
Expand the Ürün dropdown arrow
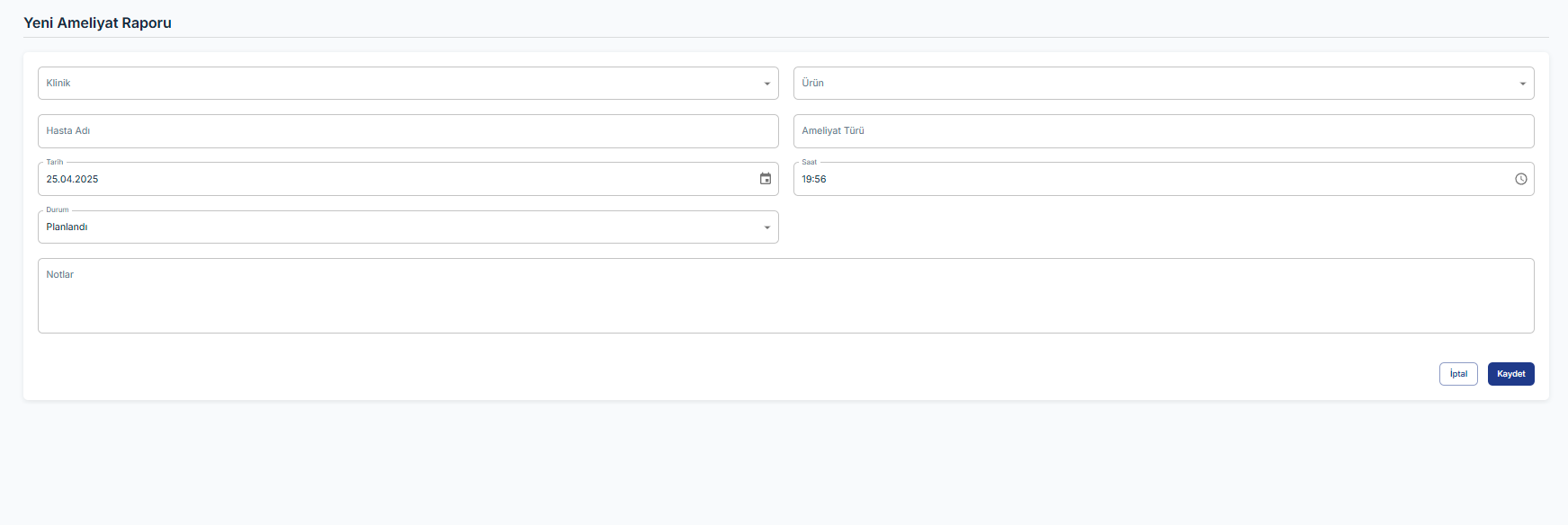point(1523,84)
